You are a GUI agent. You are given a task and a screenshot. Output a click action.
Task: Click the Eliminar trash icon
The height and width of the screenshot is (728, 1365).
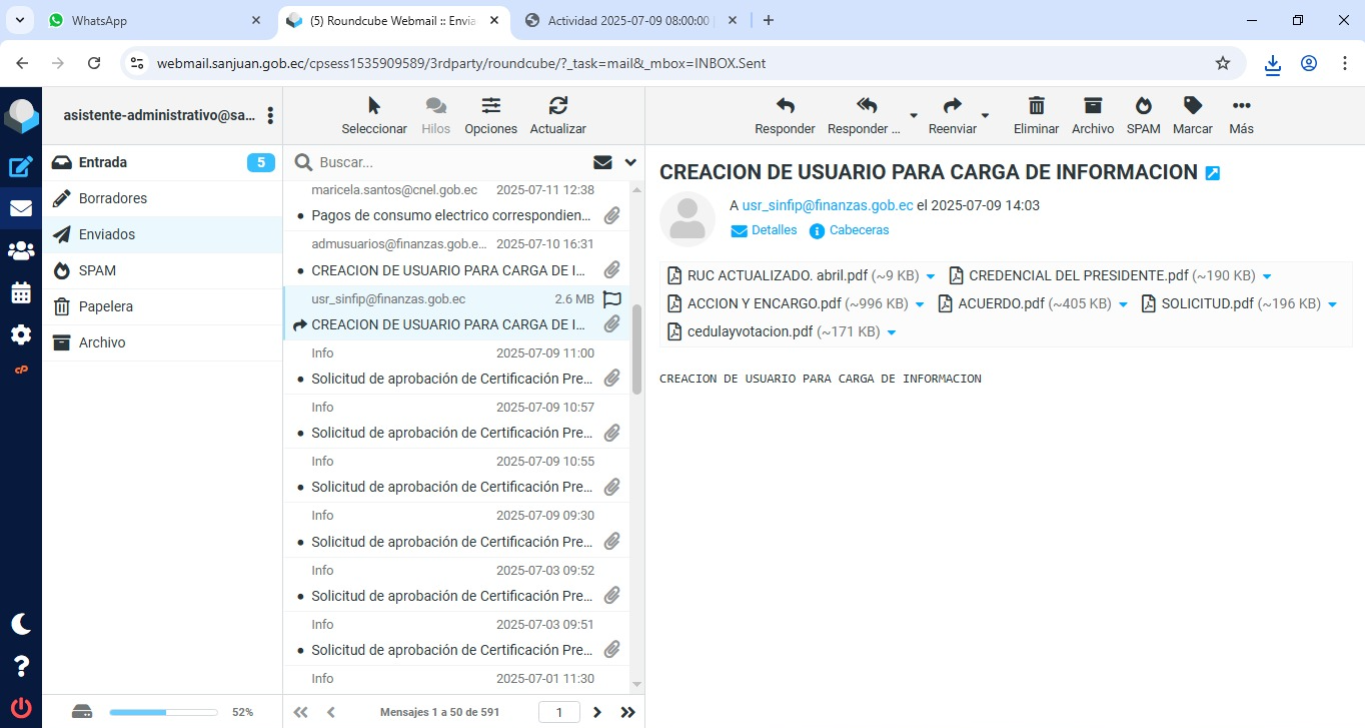pyautogui.click(x=1036, y=106)
